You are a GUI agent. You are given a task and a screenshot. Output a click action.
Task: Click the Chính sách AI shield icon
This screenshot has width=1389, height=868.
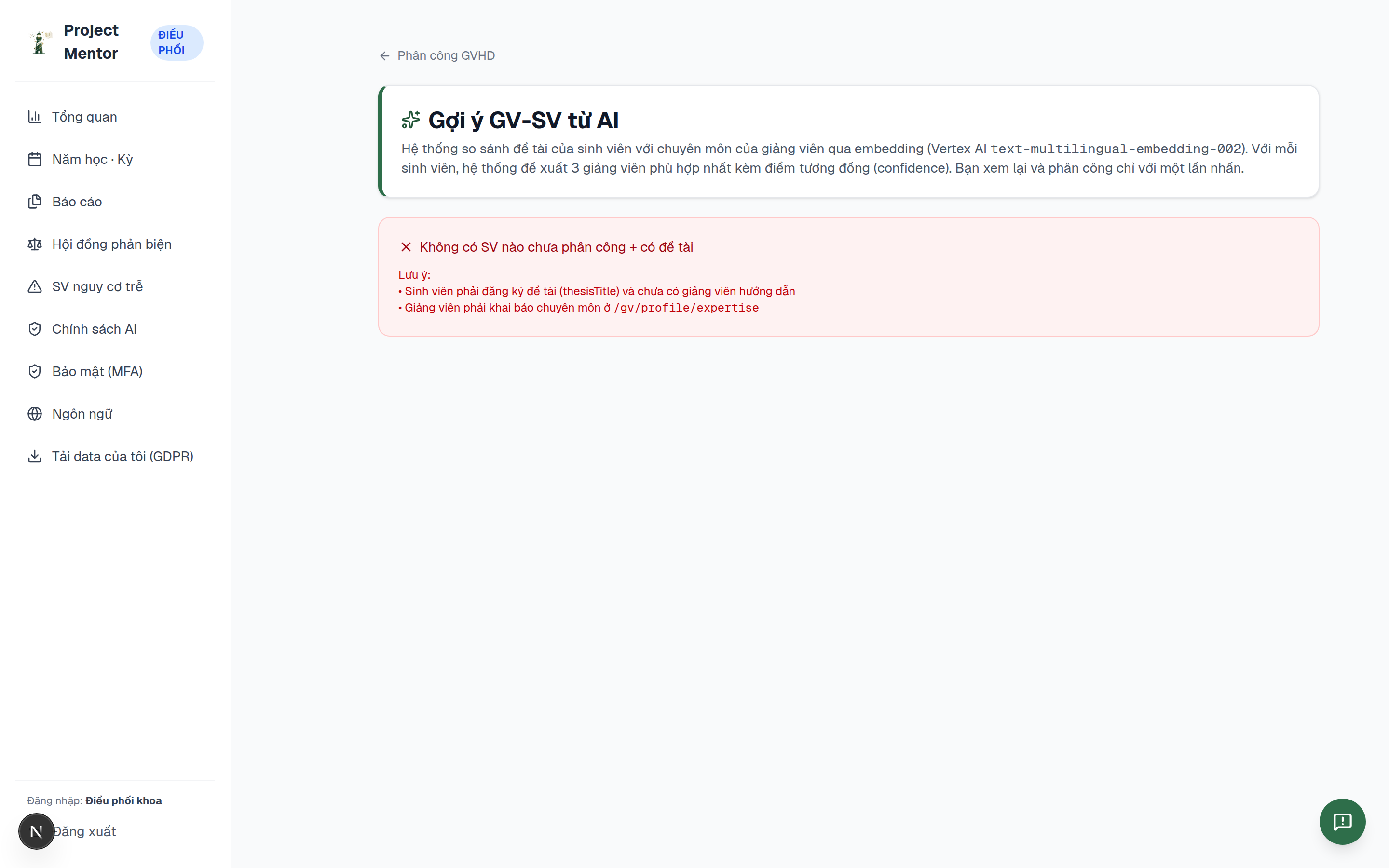click(34, 329)
